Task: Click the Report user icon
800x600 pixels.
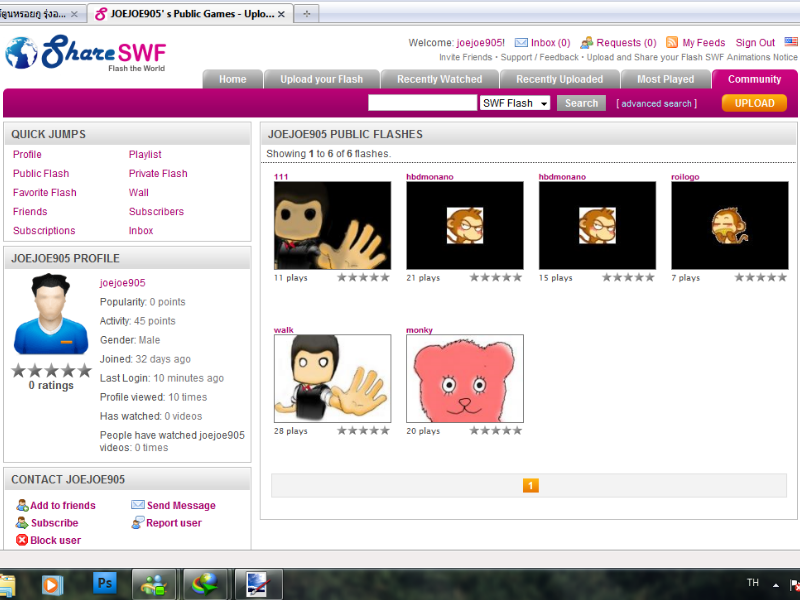Action: click(x=138, y=522)
